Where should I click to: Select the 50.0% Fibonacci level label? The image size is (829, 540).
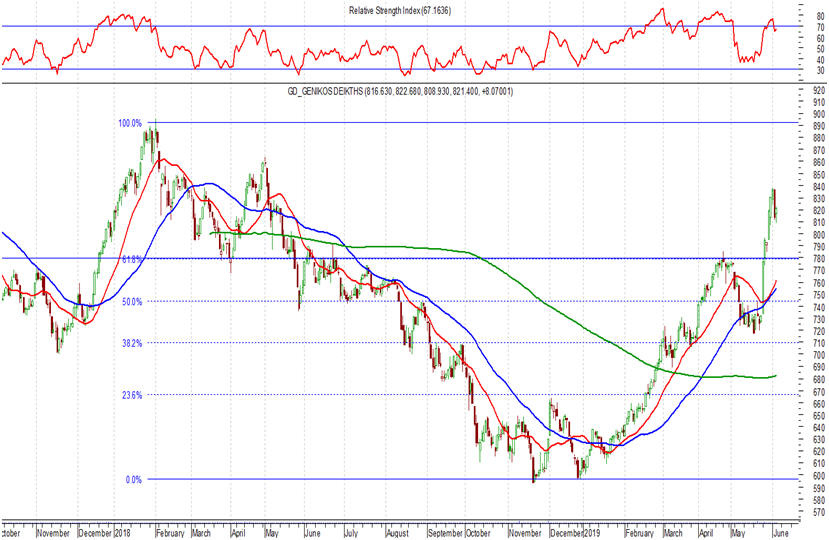[x=132, y=302]
